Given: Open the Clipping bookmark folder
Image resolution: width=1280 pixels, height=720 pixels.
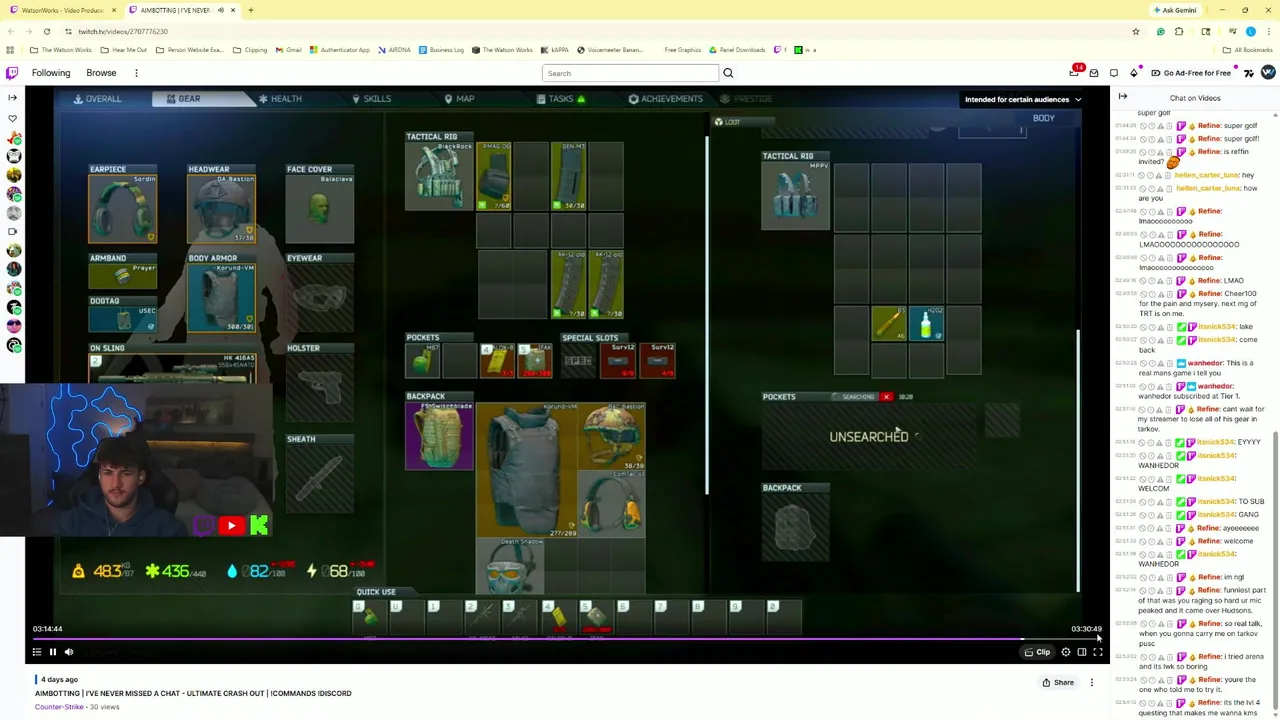Looking at the screenshot, I should pyautogui.click(x=250, y=50).
